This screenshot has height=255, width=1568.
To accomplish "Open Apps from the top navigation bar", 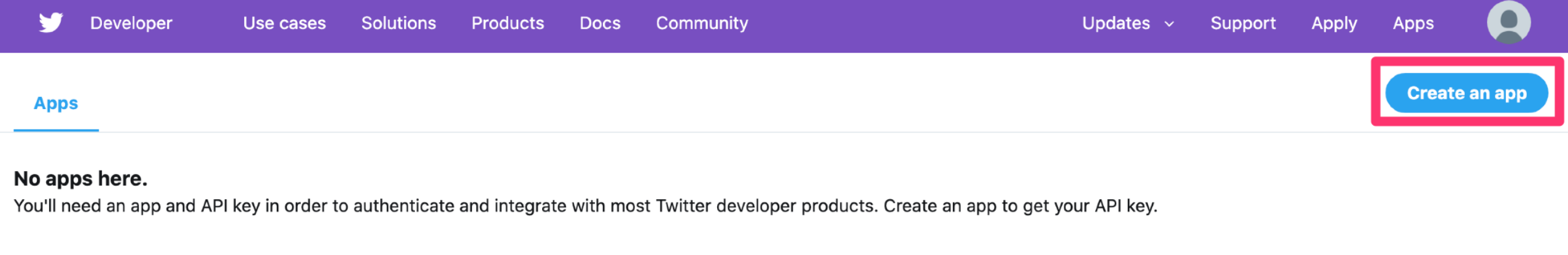I will (1413, 23).
